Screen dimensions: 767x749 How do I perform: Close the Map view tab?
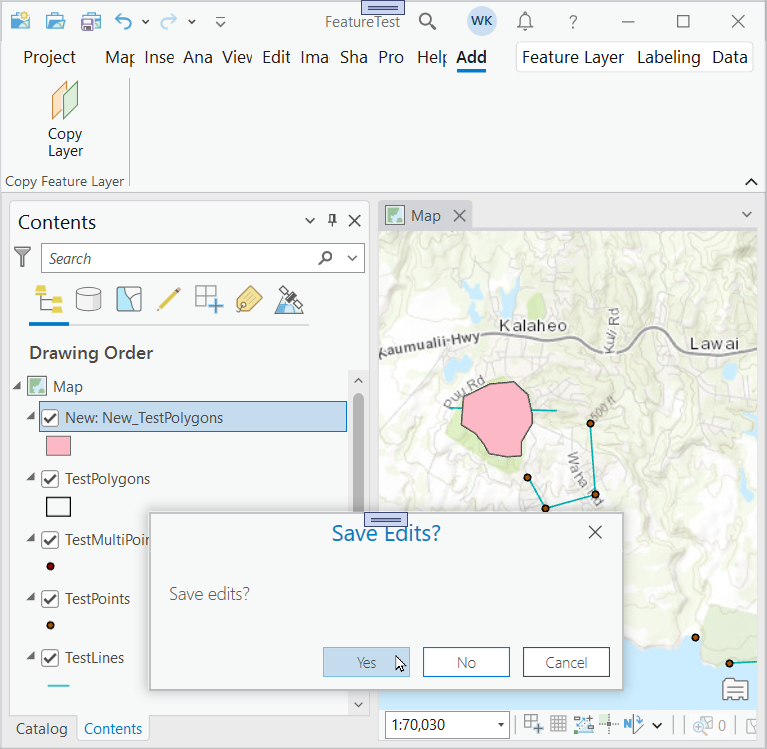pyautogui.click(x=459, y=216)
